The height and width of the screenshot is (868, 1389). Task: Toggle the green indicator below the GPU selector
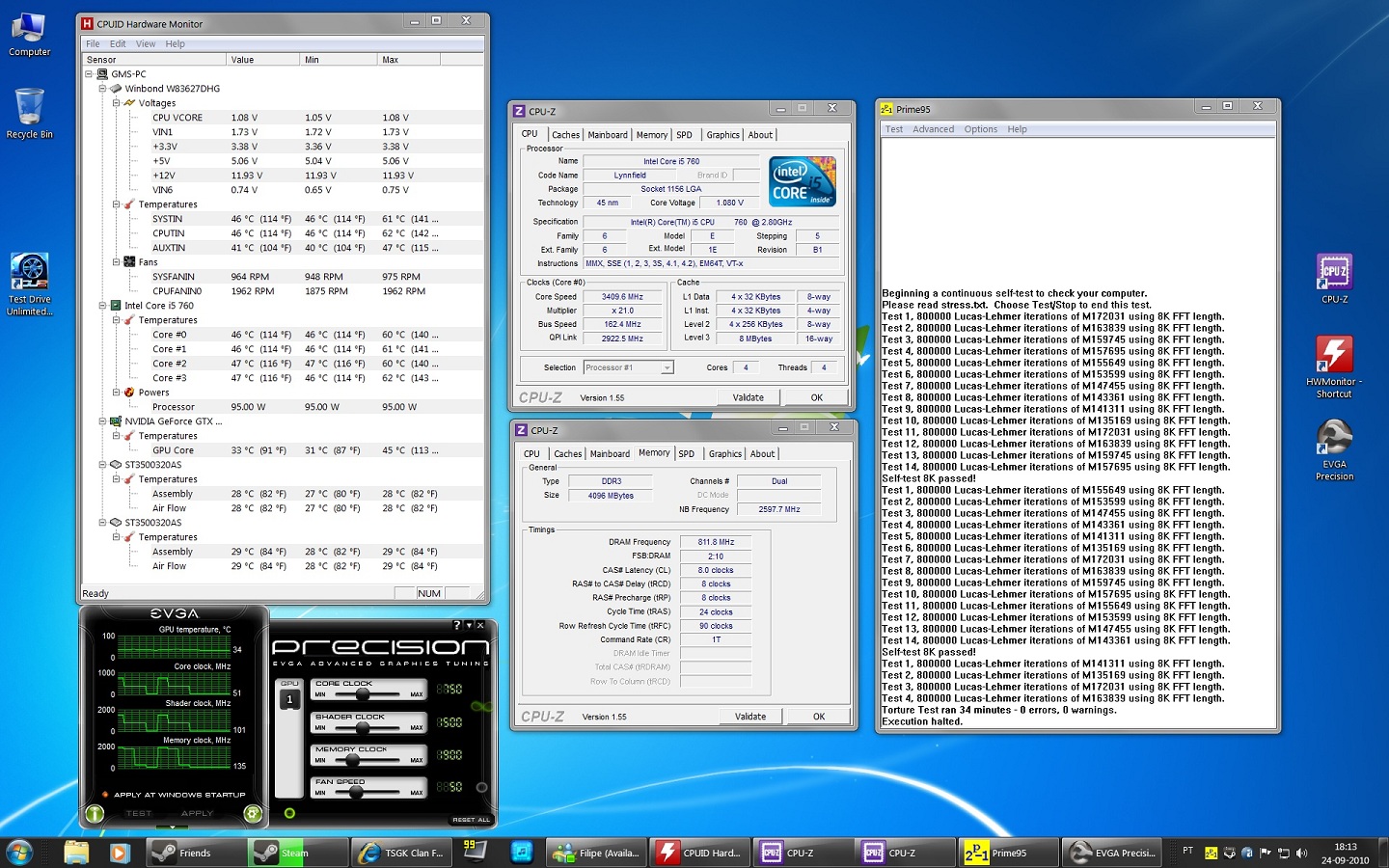pyautogui.click(x=289, y=812)
